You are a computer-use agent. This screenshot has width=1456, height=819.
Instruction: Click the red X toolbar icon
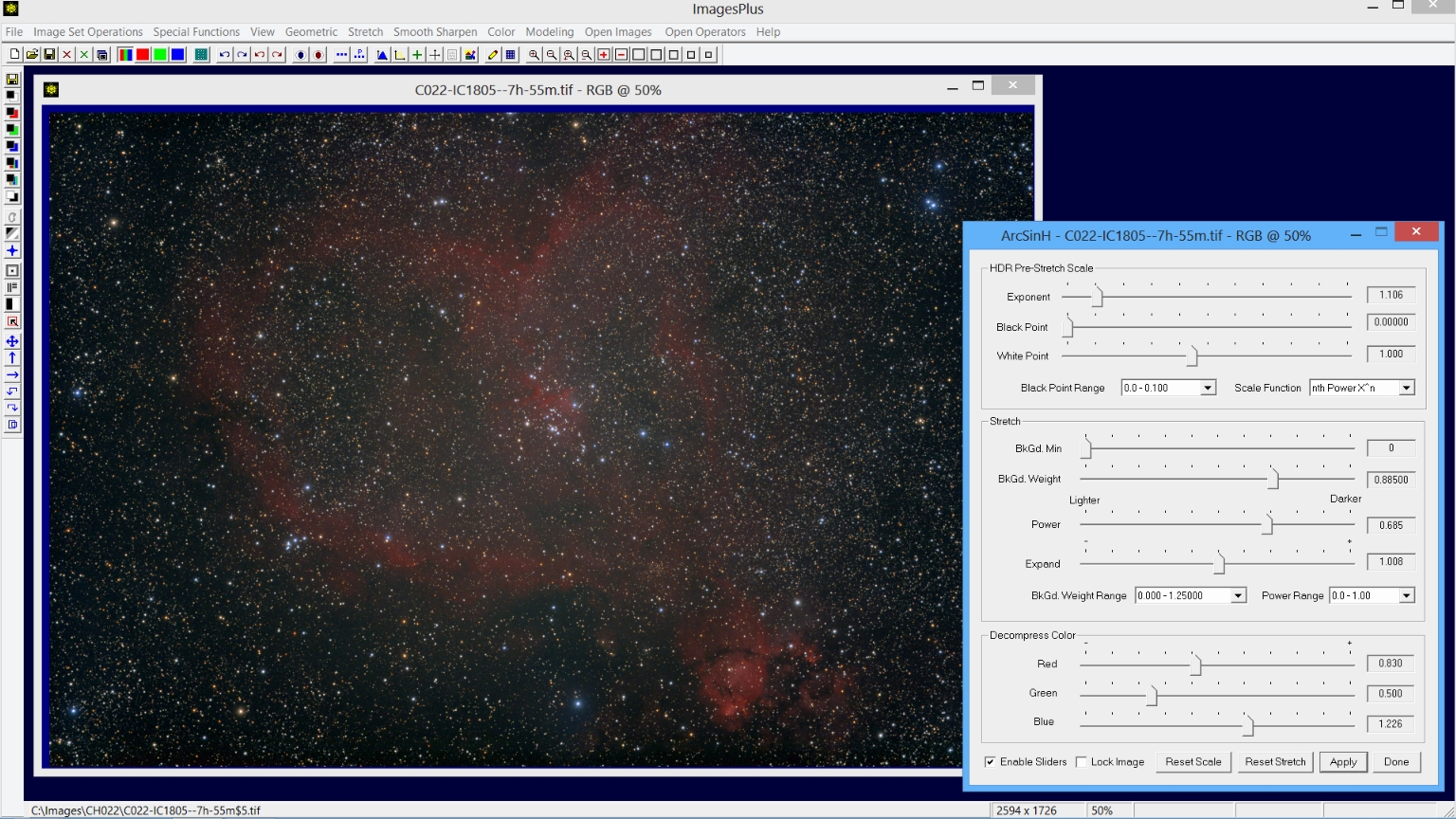tap(66, 55)
